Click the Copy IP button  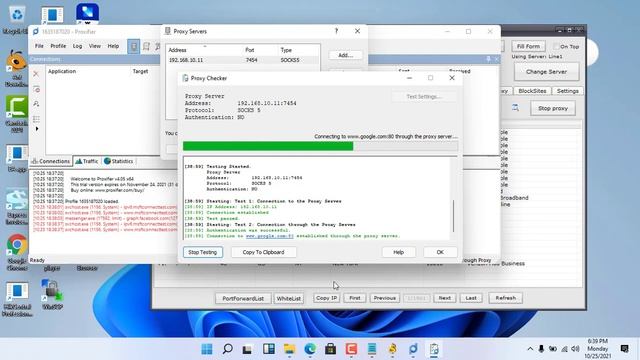pyautogui.click(x=327, y=298)
